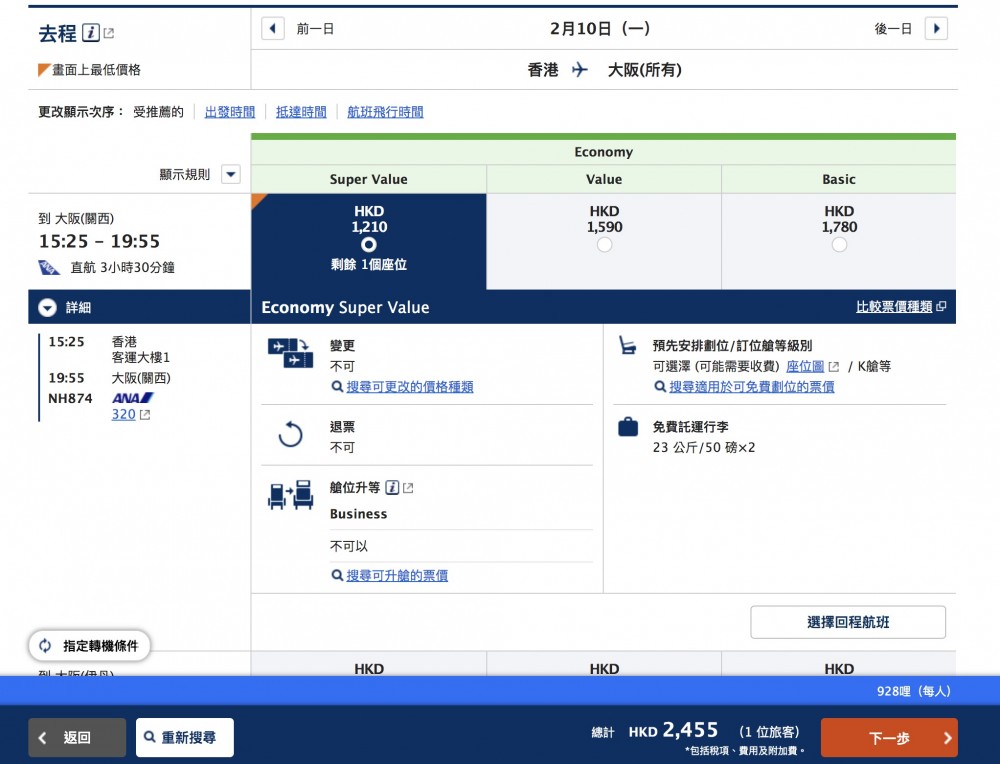Open the 顯示規則 dropdown arrow

pos(231,174)
